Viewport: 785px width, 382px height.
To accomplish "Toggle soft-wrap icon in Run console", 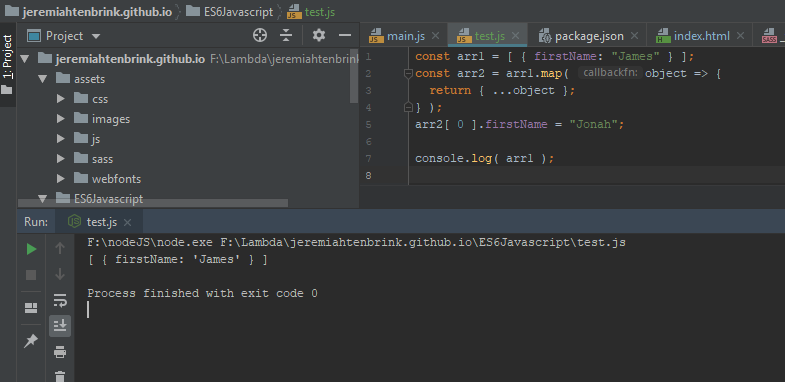I will tap(60, 300).
